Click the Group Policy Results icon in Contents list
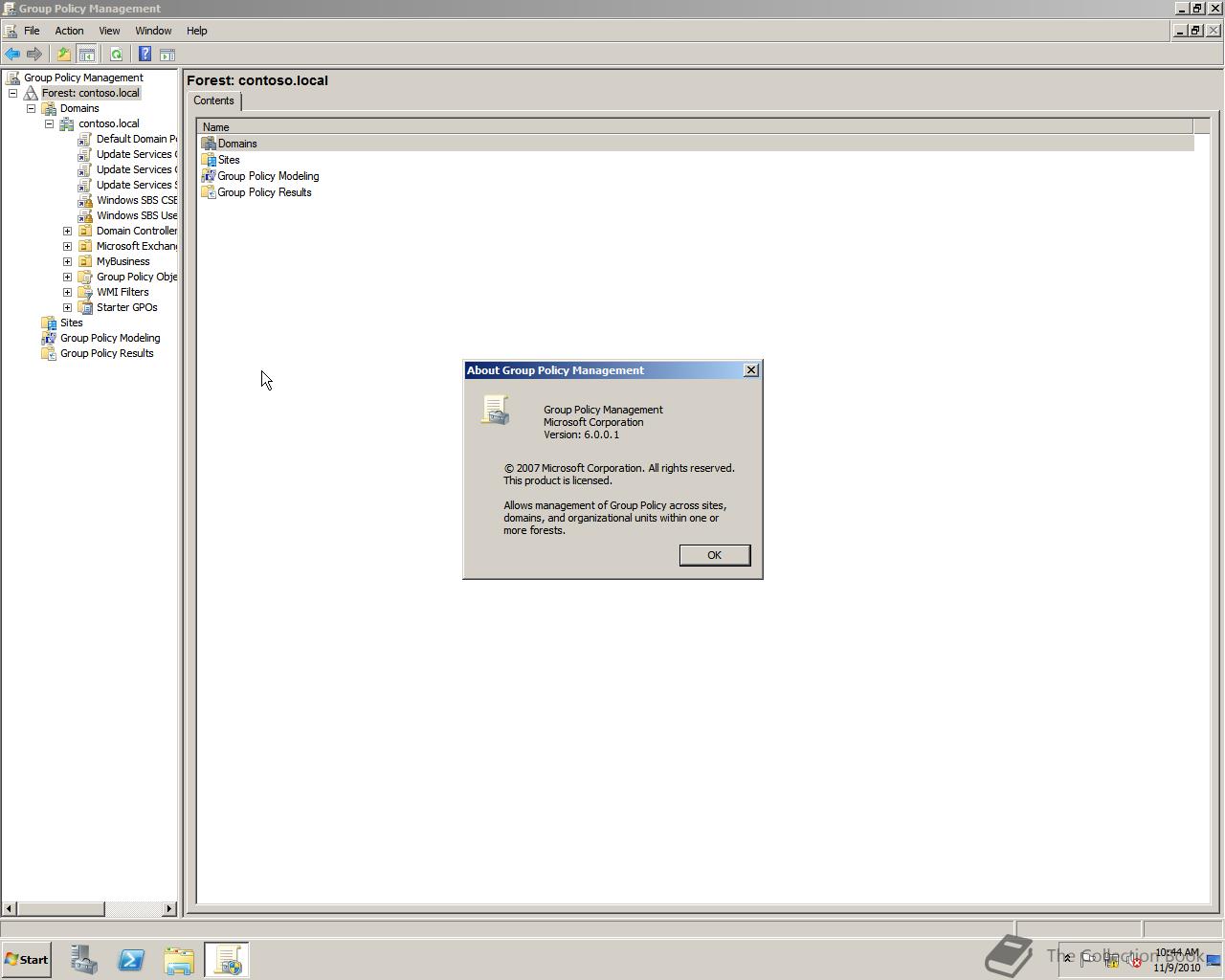This screenshot has width=1225, height=980. 209,192
